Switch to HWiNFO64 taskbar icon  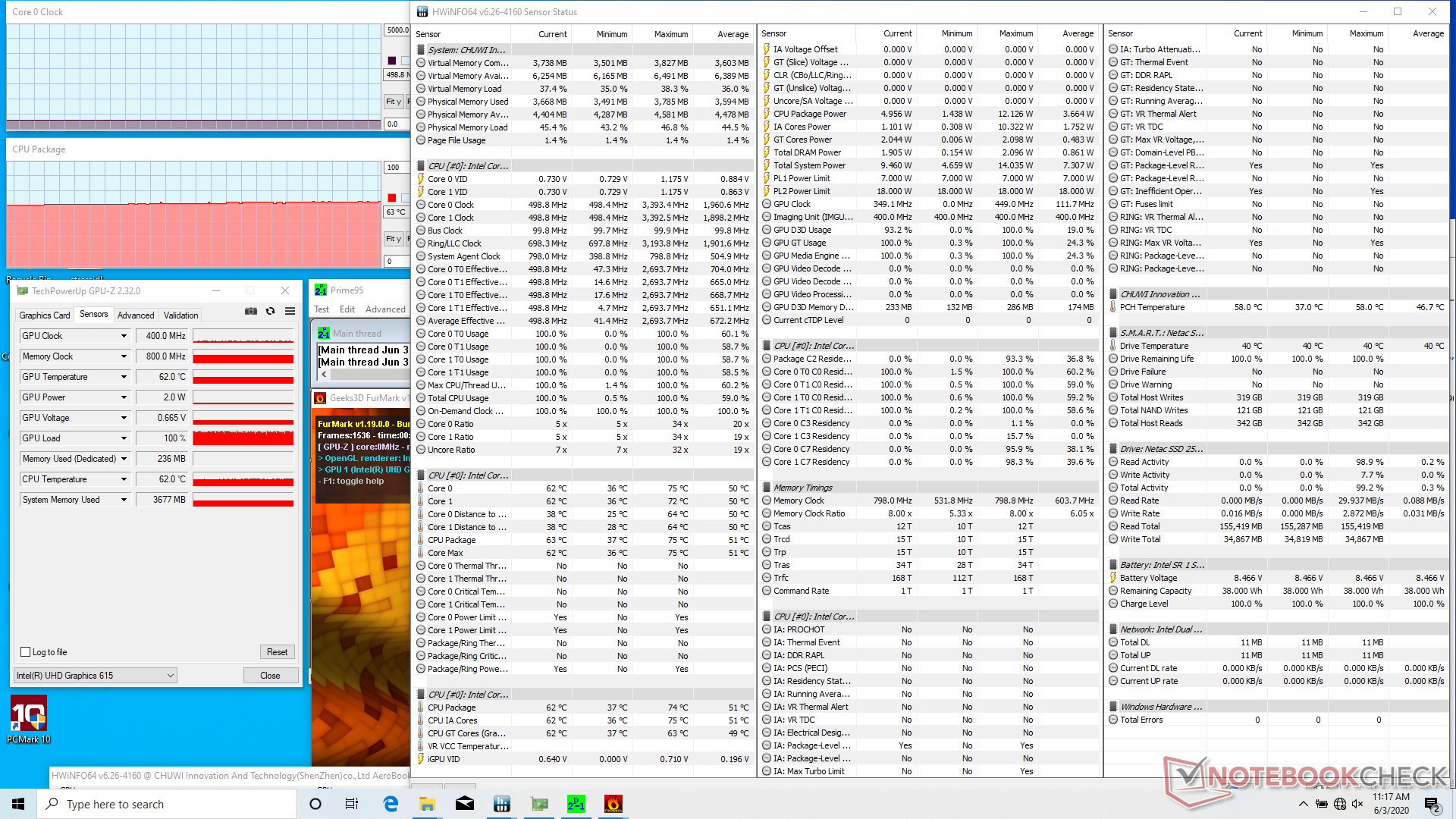pyautogui.click(x=501, y=804)
